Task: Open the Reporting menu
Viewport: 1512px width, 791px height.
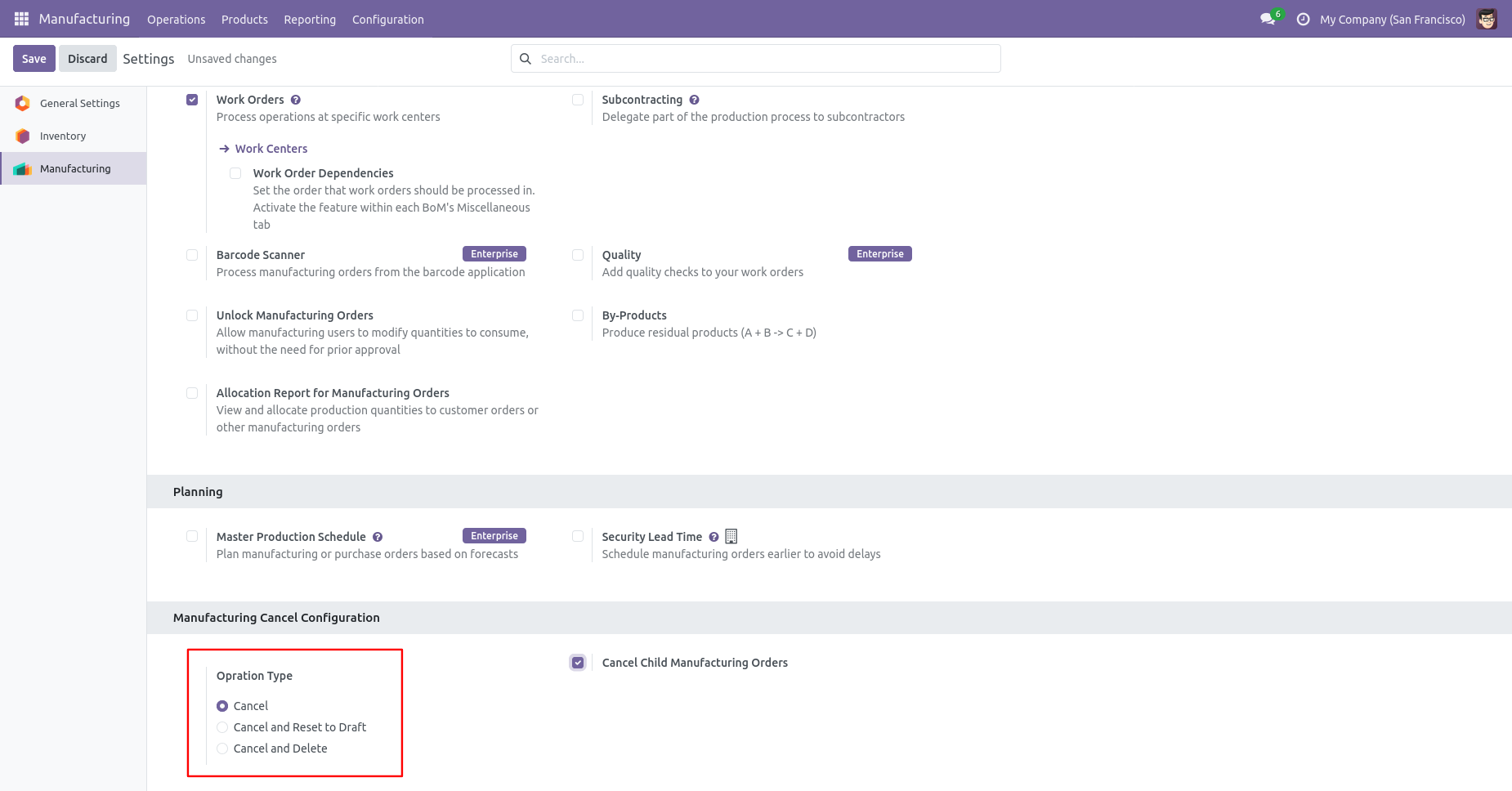Action: click(310, 20)
